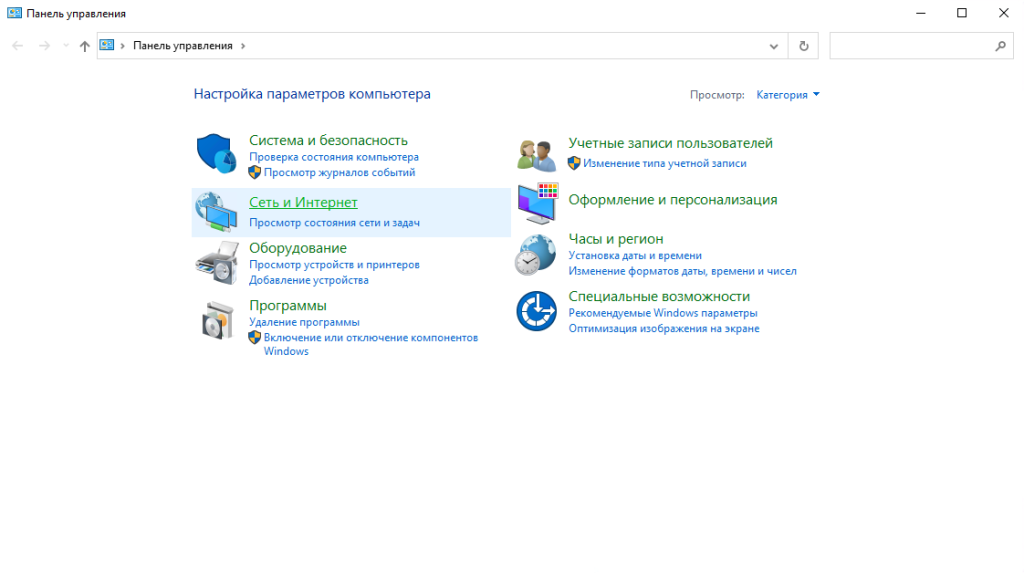Click Удаление программы link
The width and height of the screenshot is (1024, 573).
pyautogui.click(x=304, y=322)
